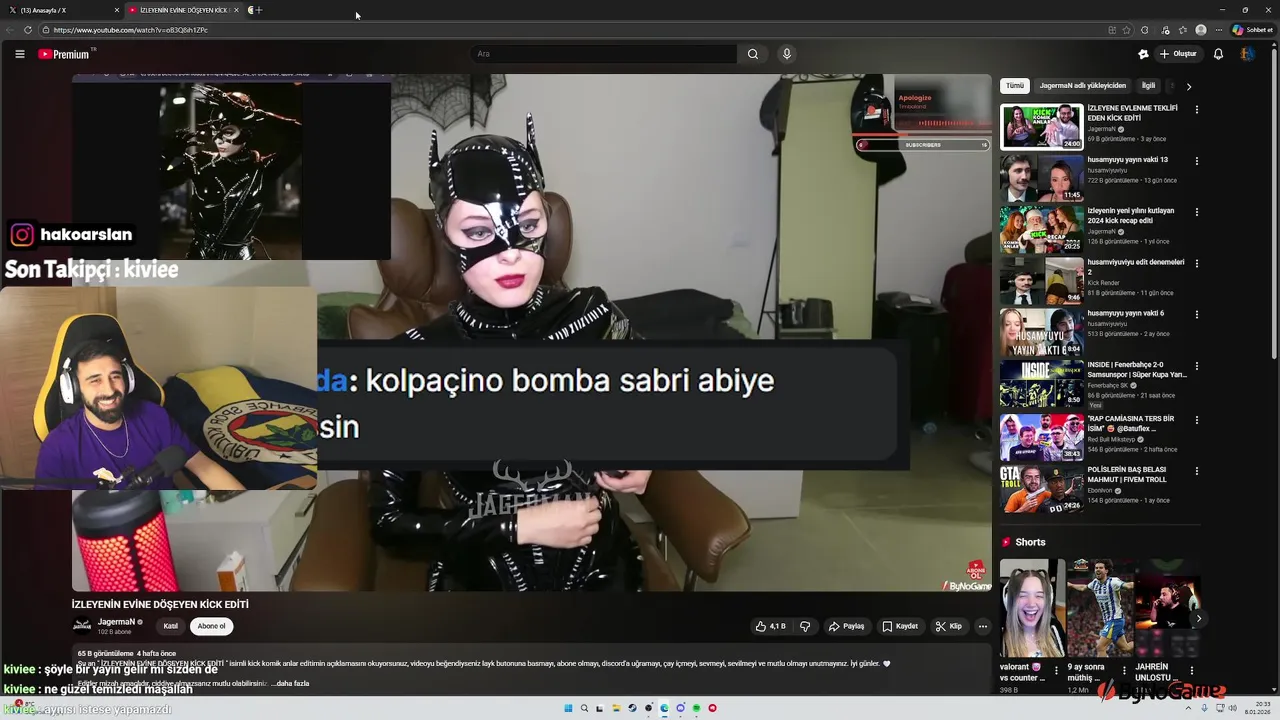Open options for INSIDE Fenerbahçe video
This screenshot has width=1280, height=720.
(x=1196, y=367)
